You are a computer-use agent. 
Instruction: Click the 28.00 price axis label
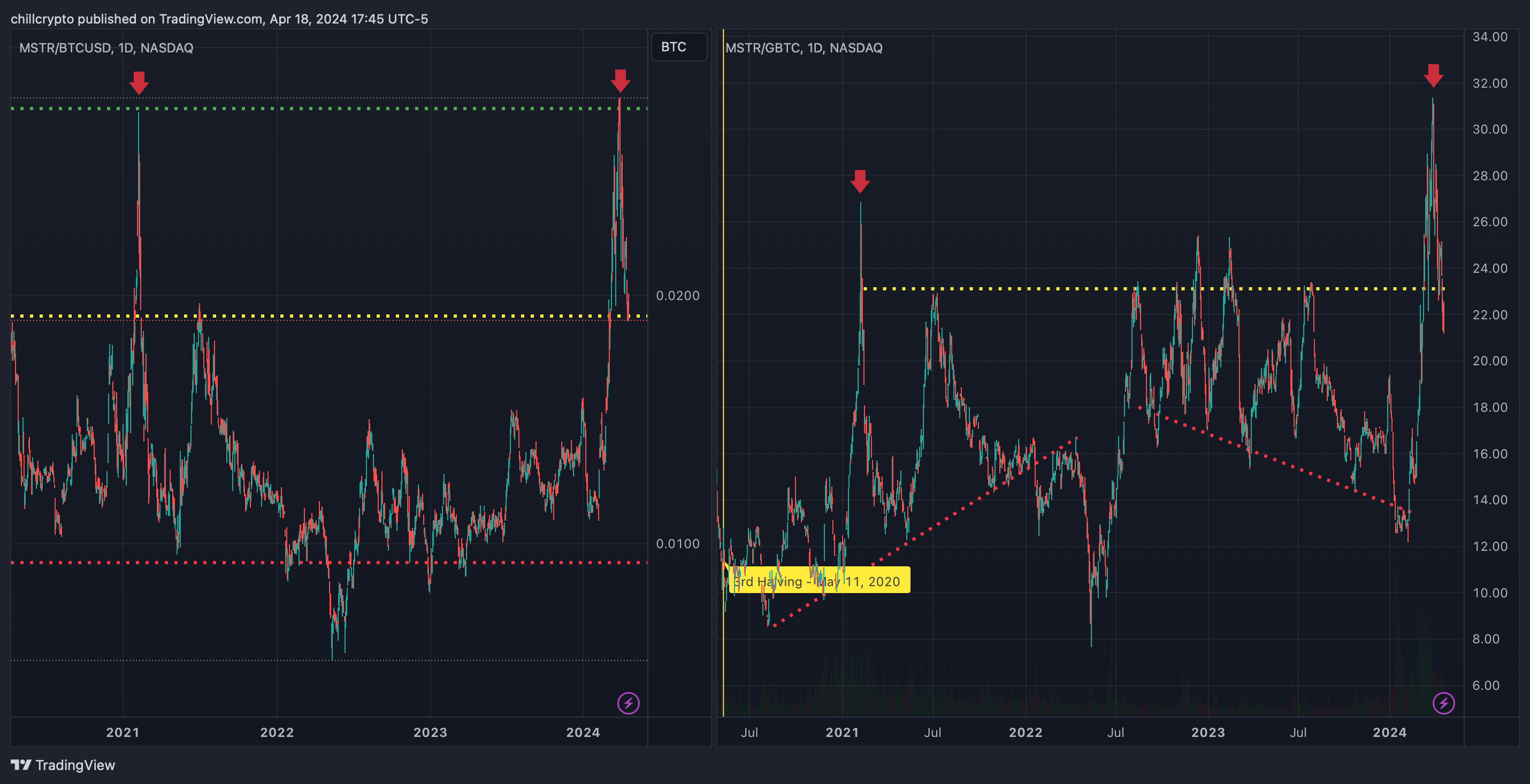pyautogui.click(x=1490, y=176)
